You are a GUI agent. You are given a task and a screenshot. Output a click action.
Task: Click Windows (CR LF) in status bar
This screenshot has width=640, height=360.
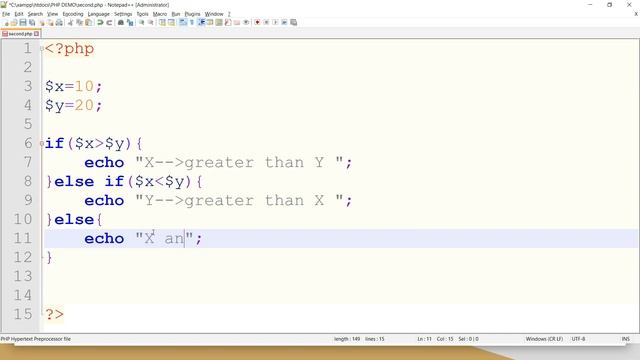544,339
